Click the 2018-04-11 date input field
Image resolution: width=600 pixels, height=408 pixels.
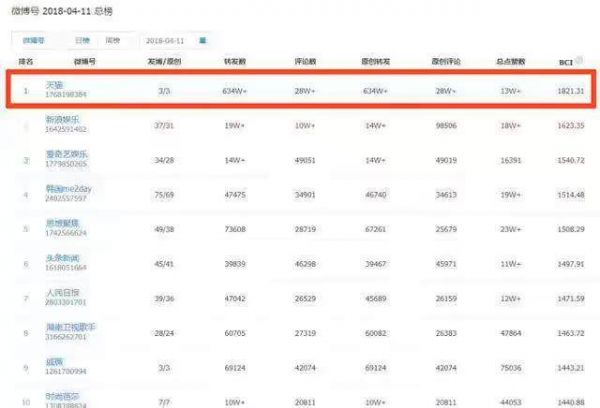pos(166,41)
